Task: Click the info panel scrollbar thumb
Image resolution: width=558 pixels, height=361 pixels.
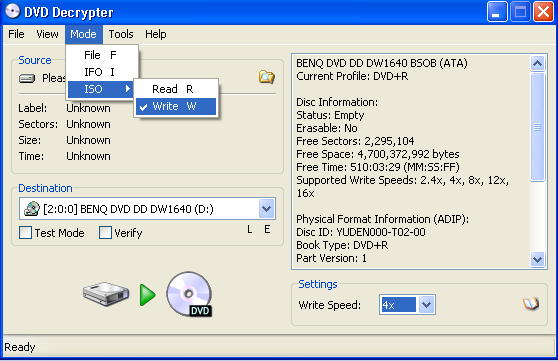Action: 537,127
